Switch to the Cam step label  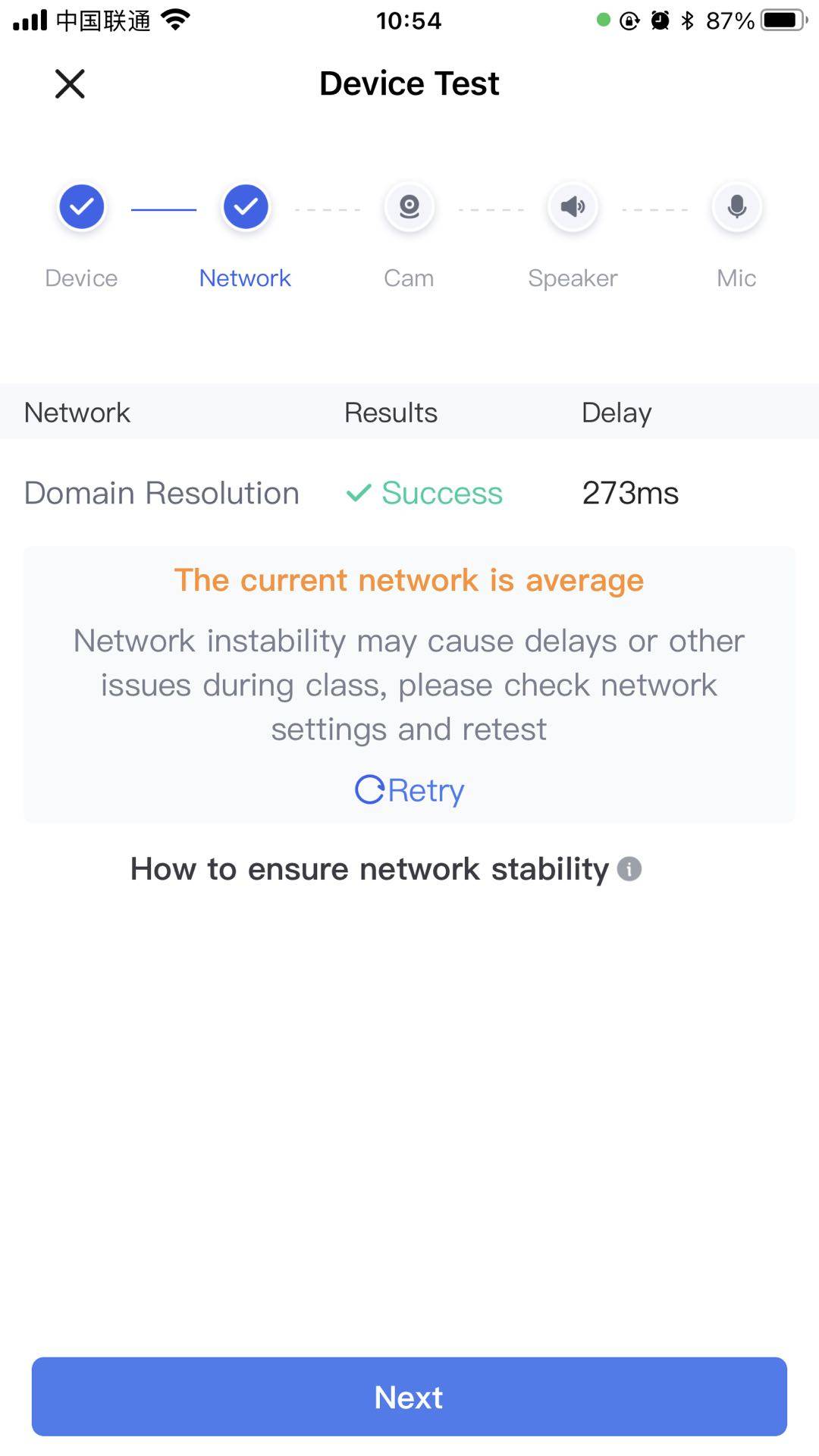click(x=409, y=278)
